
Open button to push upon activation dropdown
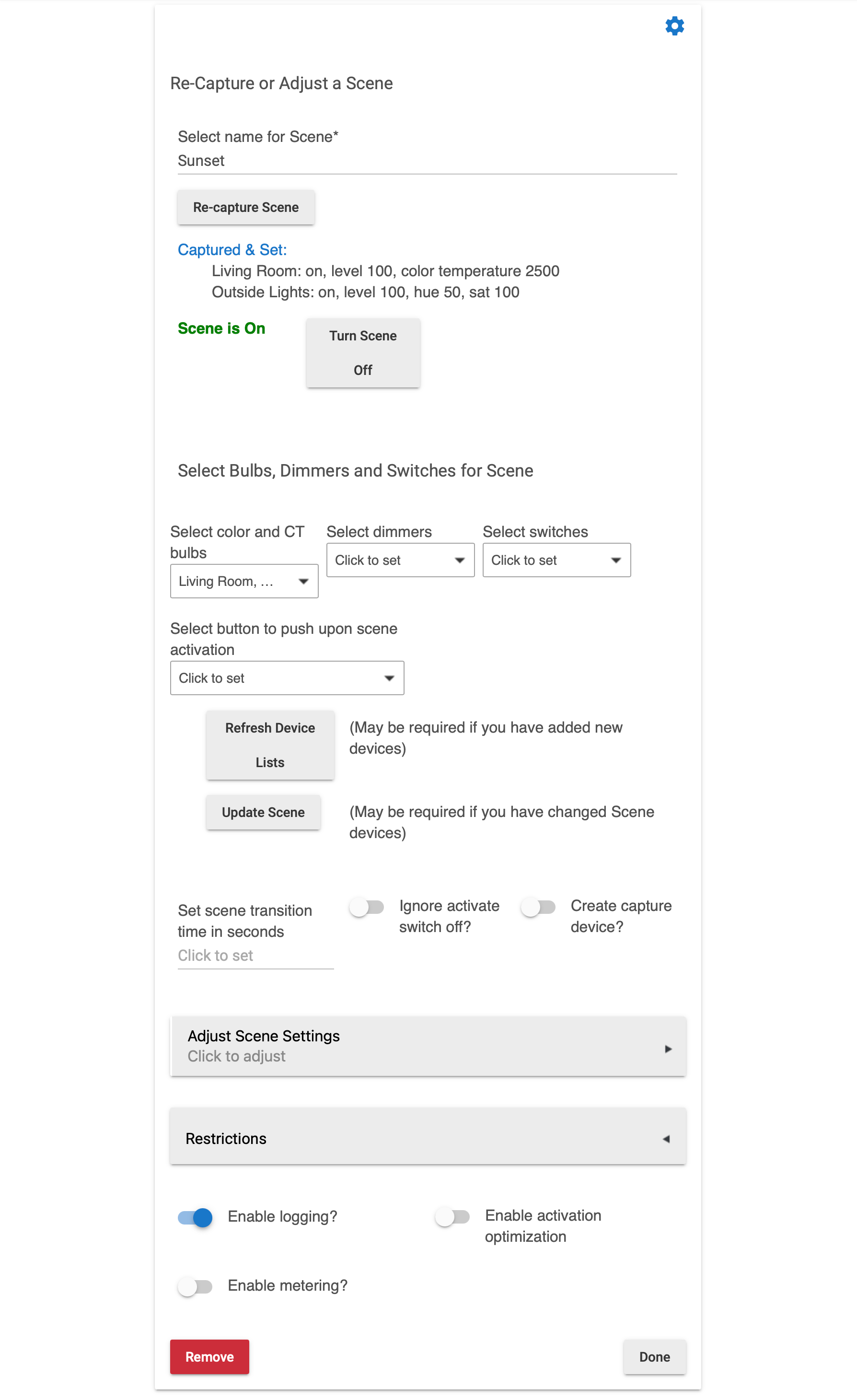point(287,678)
